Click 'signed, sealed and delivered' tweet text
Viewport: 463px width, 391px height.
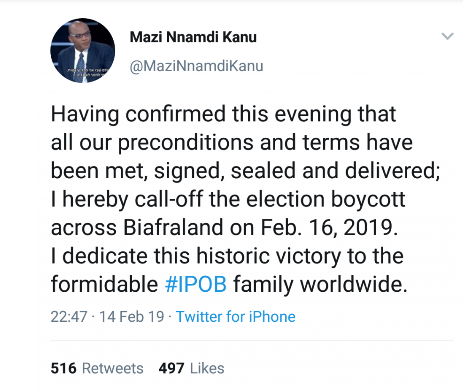(x=297, y=171)
